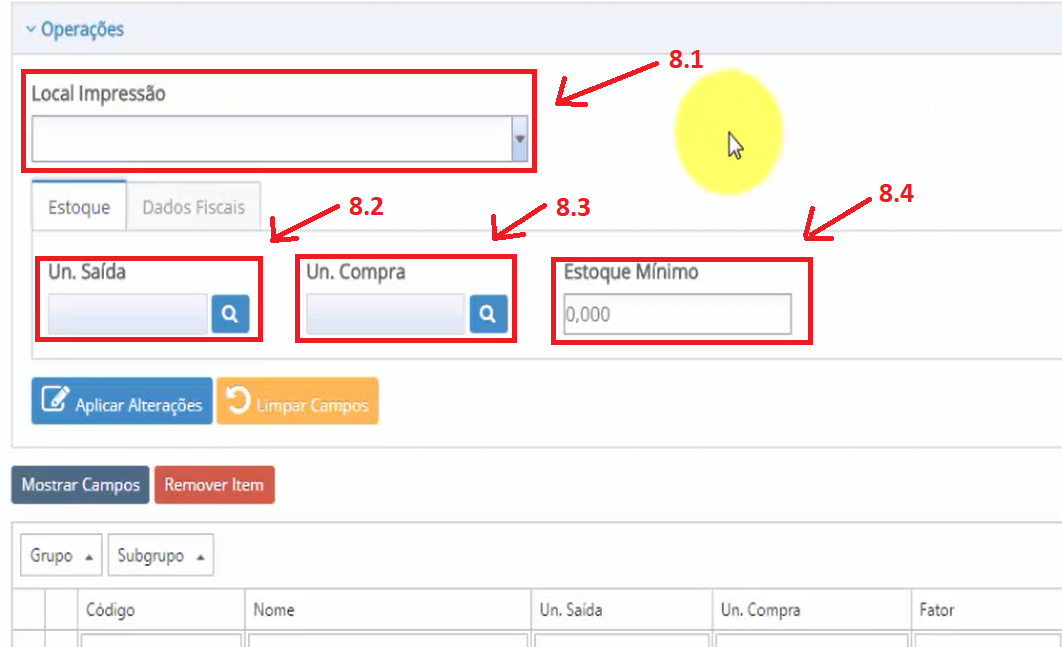The height and width of the screenshot is (647, 1062).
Task: Click the Nome column header
Action: (x=387, y=610)
